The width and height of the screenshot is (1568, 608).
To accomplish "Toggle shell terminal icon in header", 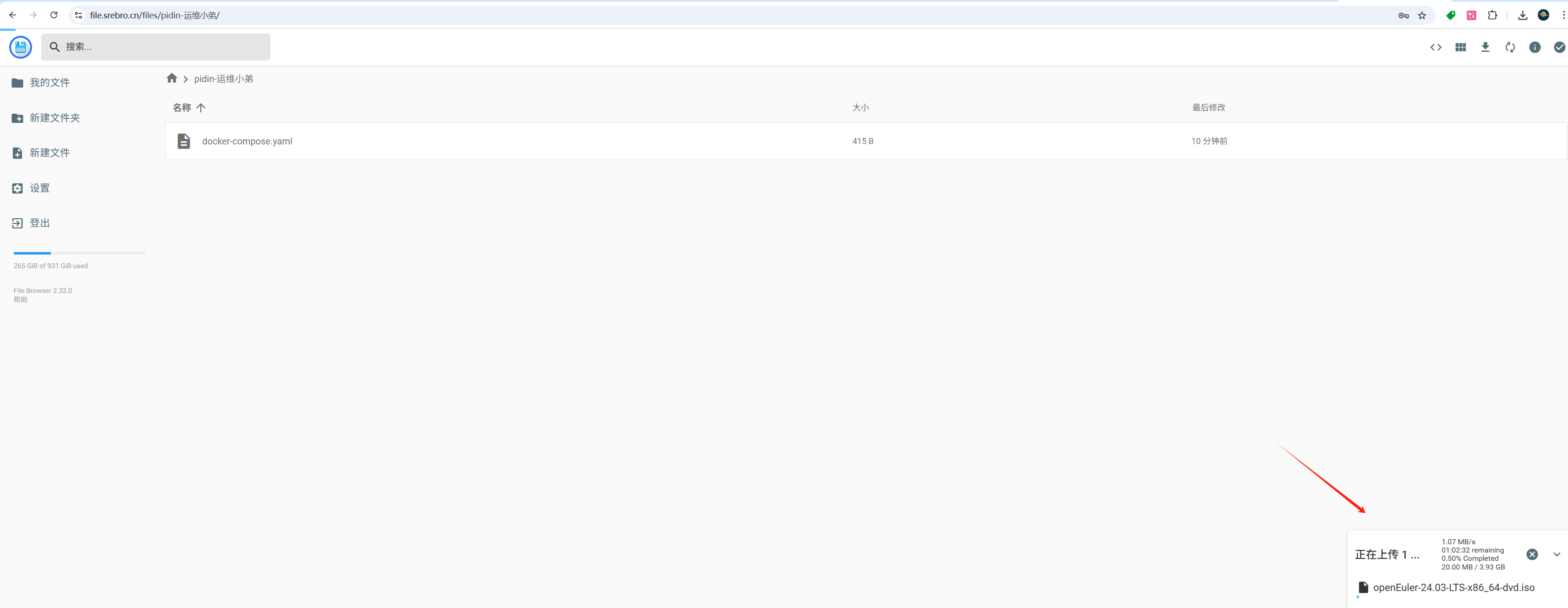I will tap(1435, 47).
